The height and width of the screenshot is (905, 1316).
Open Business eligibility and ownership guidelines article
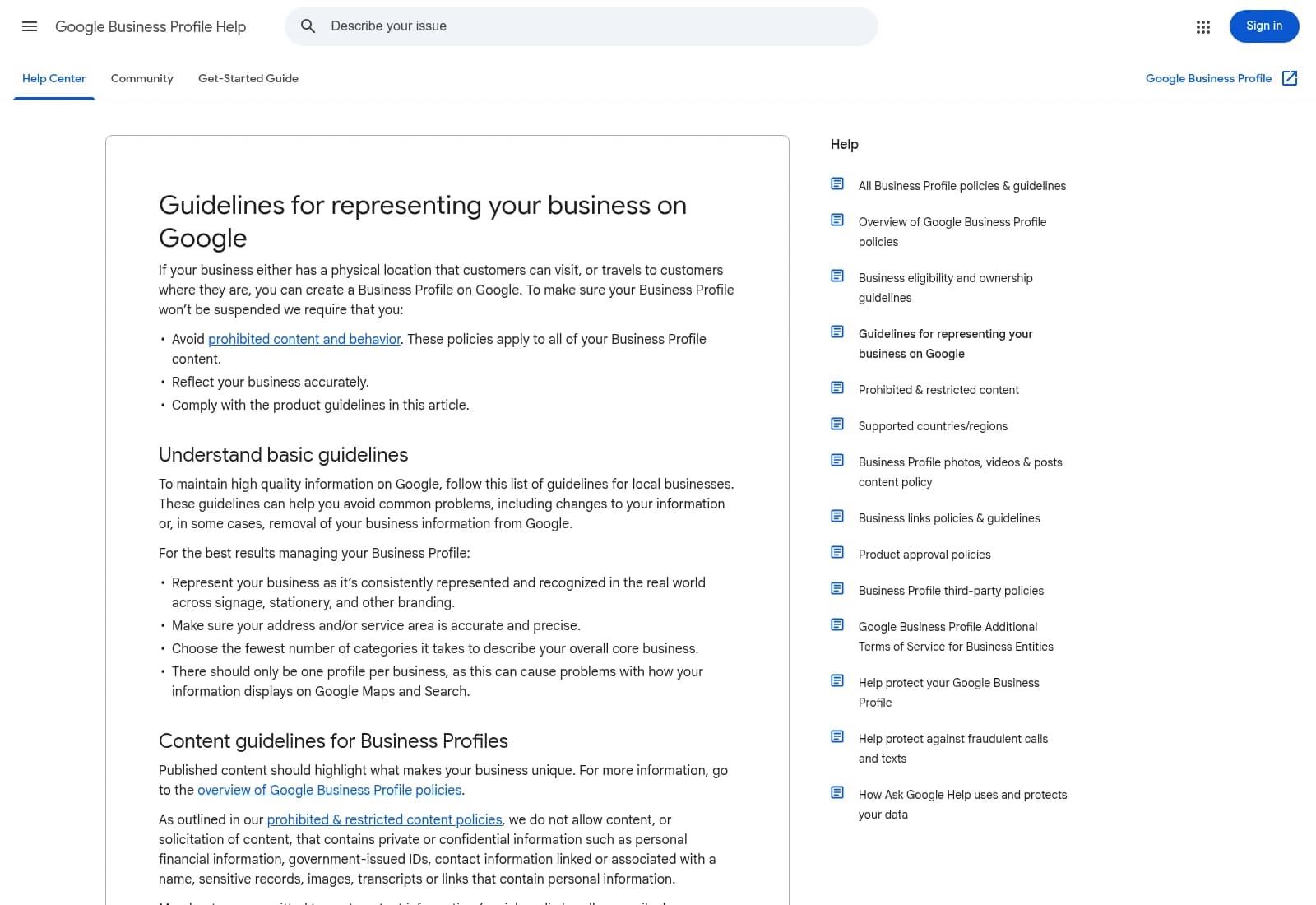[x=946, y=288]
